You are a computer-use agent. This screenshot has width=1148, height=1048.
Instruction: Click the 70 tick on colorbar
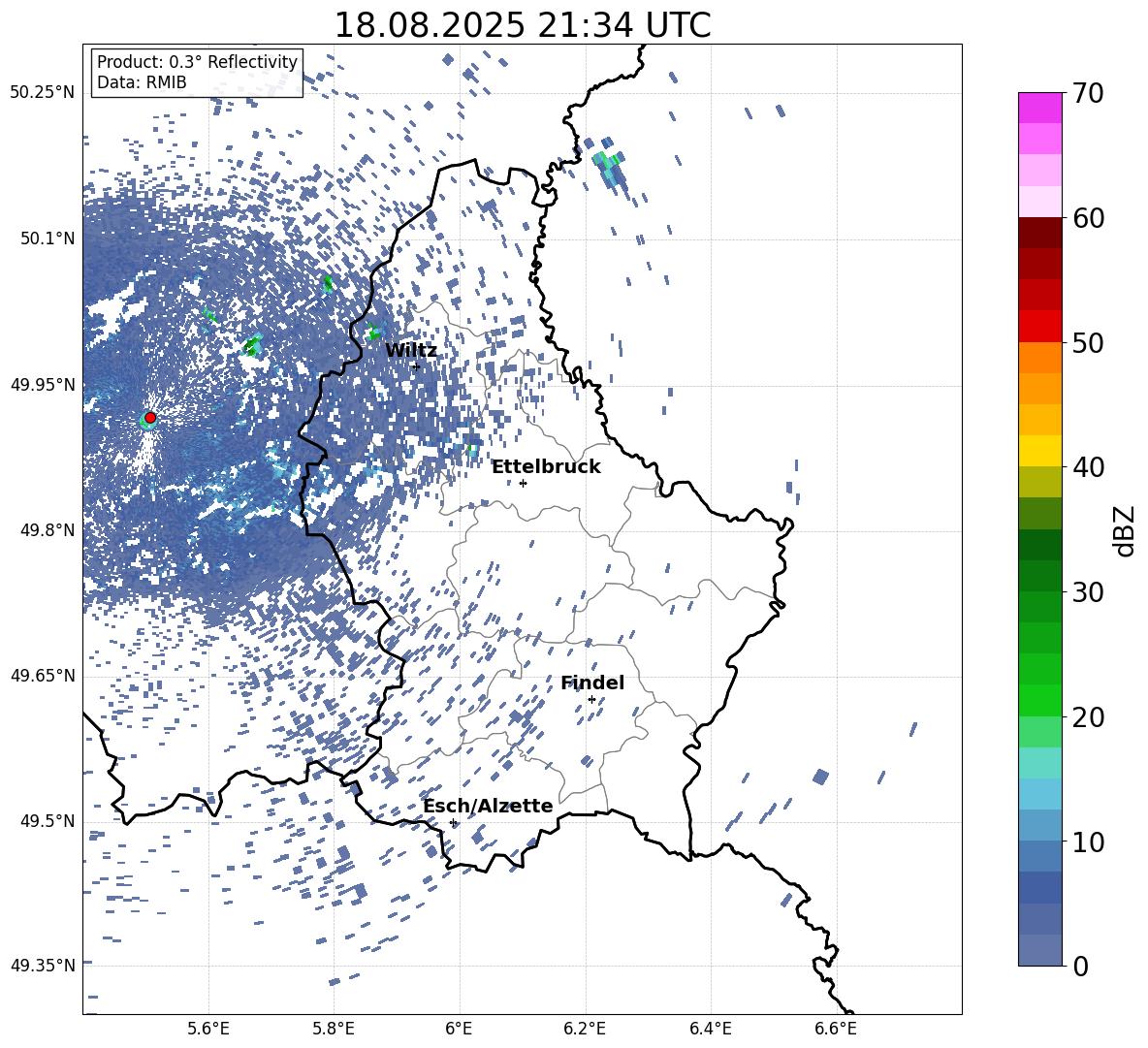pyautogui.click(x=1087, y=94)
